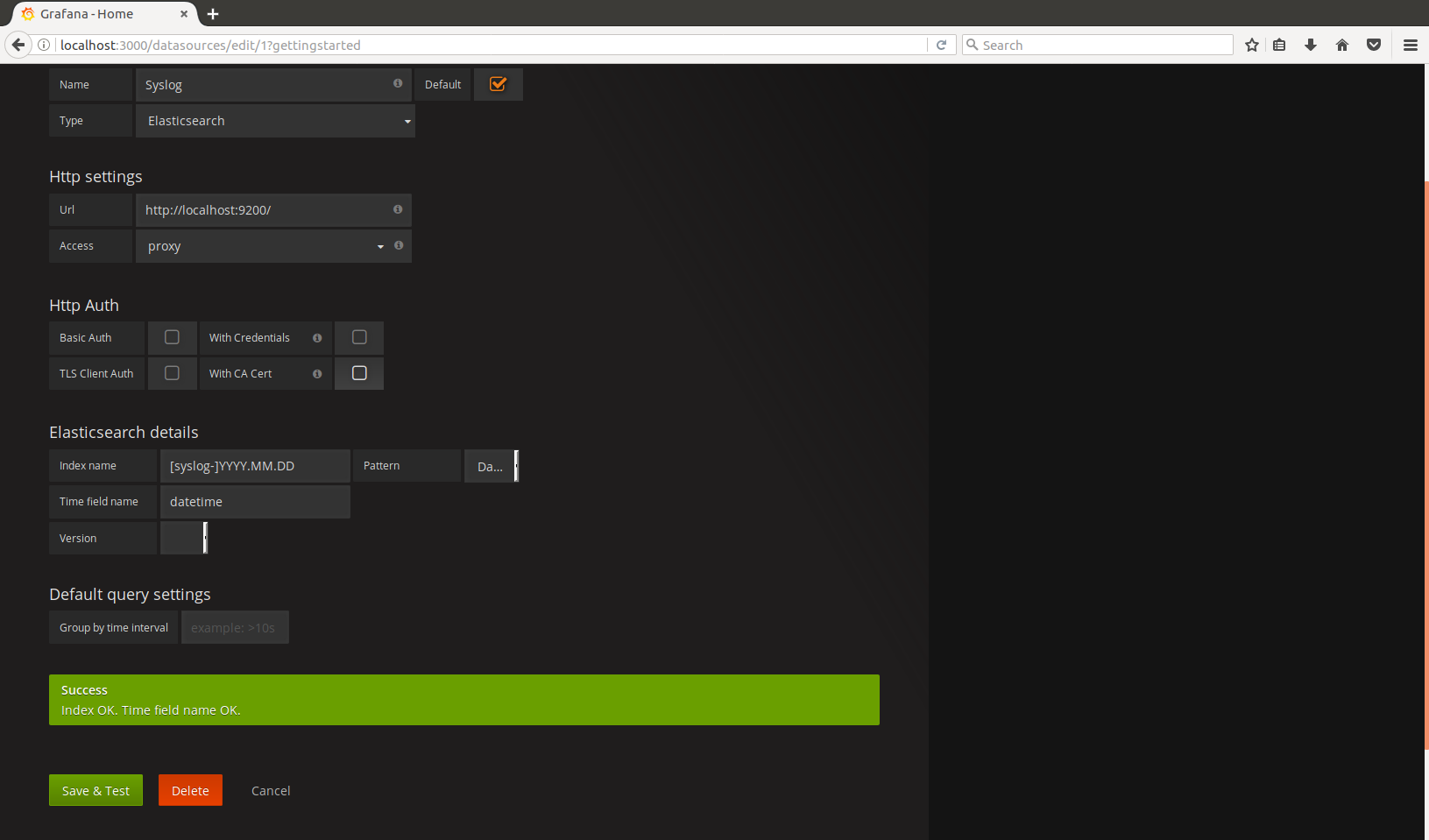Click the Name field containing Syslog

pos(273,85)
